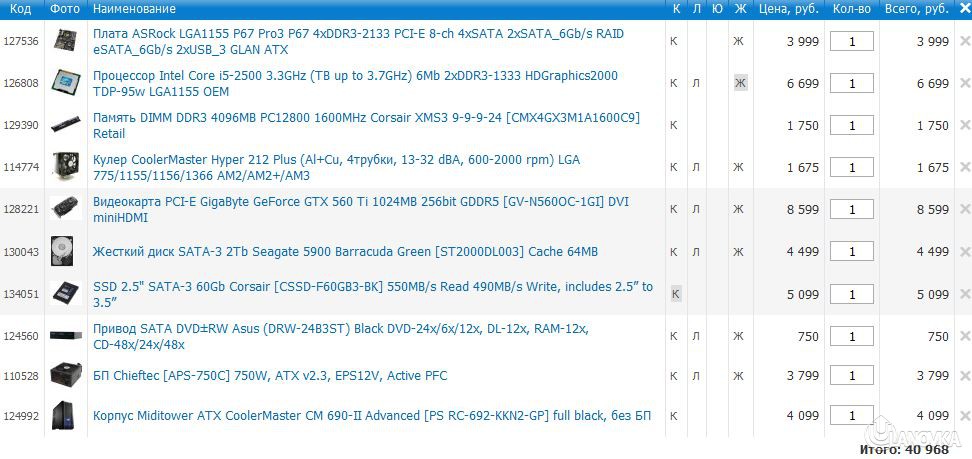Click the quantity field for Seagate hard disk
972x459 pixels.
[x=851, y=251]
